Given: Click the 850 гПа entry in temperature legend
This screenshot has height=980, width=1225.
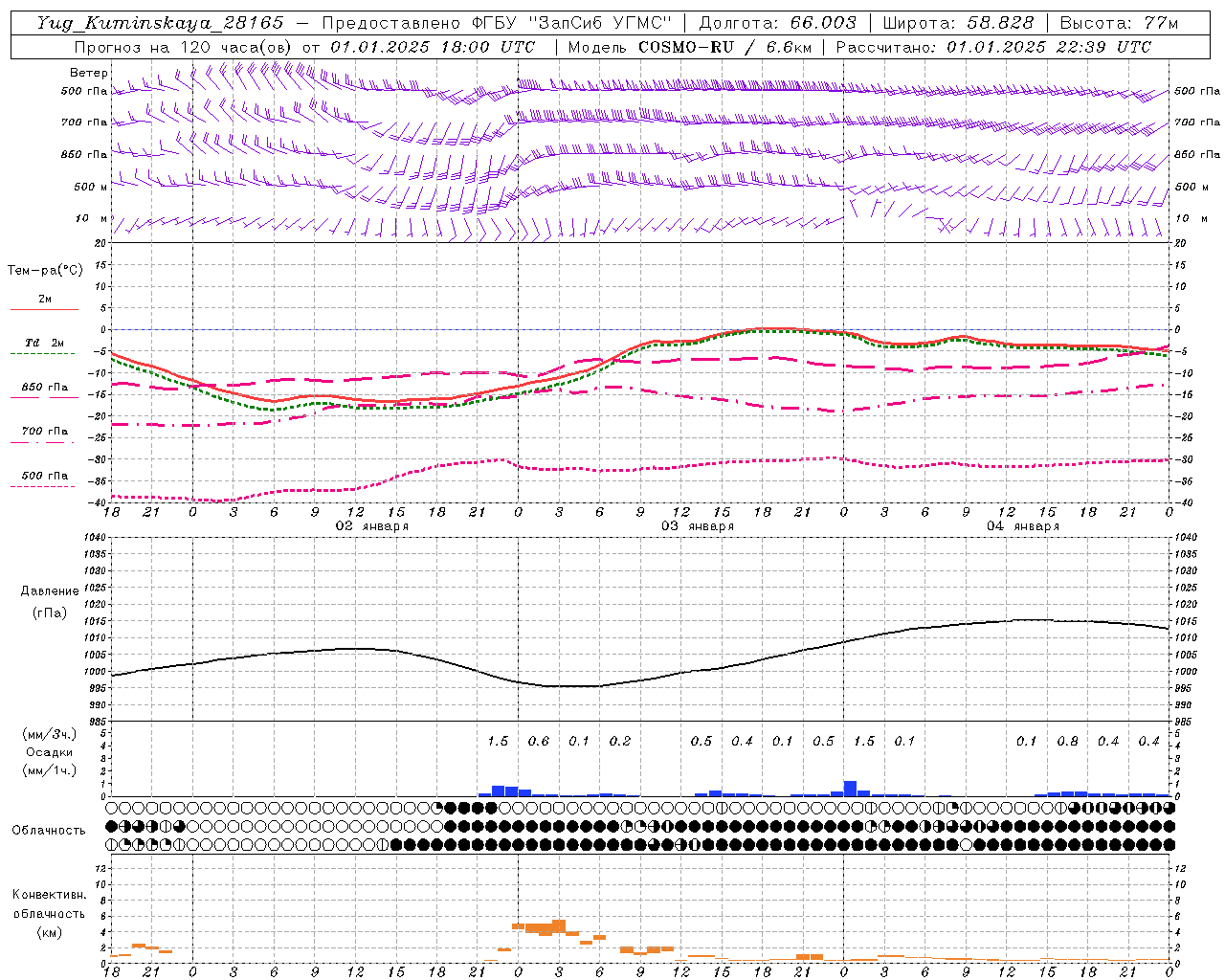Looking at the screenshot, I should point(44,388).
